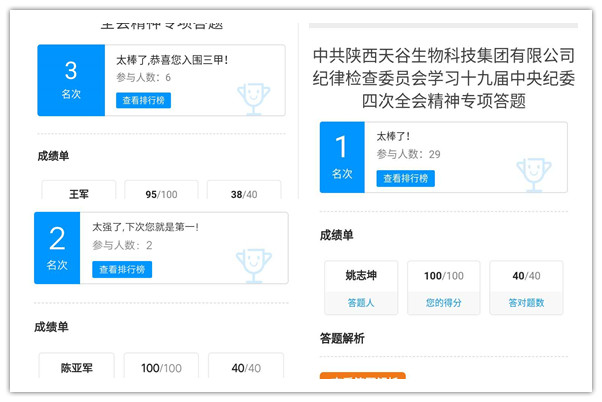Open 查看排行榜 in the rank 3 card
Screen dimensions: 602x402
(x=145, y=100)
